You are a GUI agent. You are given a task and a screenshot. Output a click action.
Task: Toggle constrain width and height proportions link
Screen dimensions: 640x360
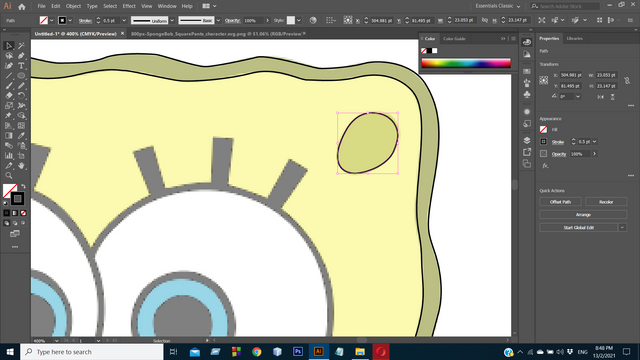pyautogui.click(x=627, y=80)
